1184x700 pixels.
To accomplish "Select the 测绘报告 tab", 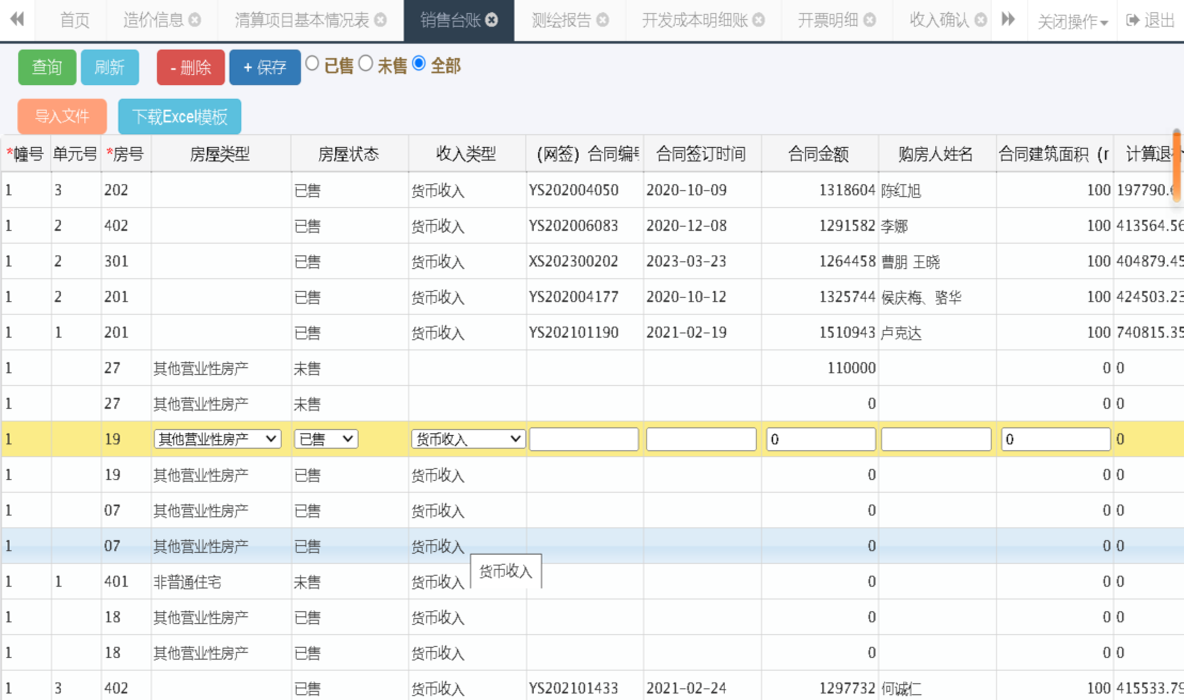I will coord(561,20).
